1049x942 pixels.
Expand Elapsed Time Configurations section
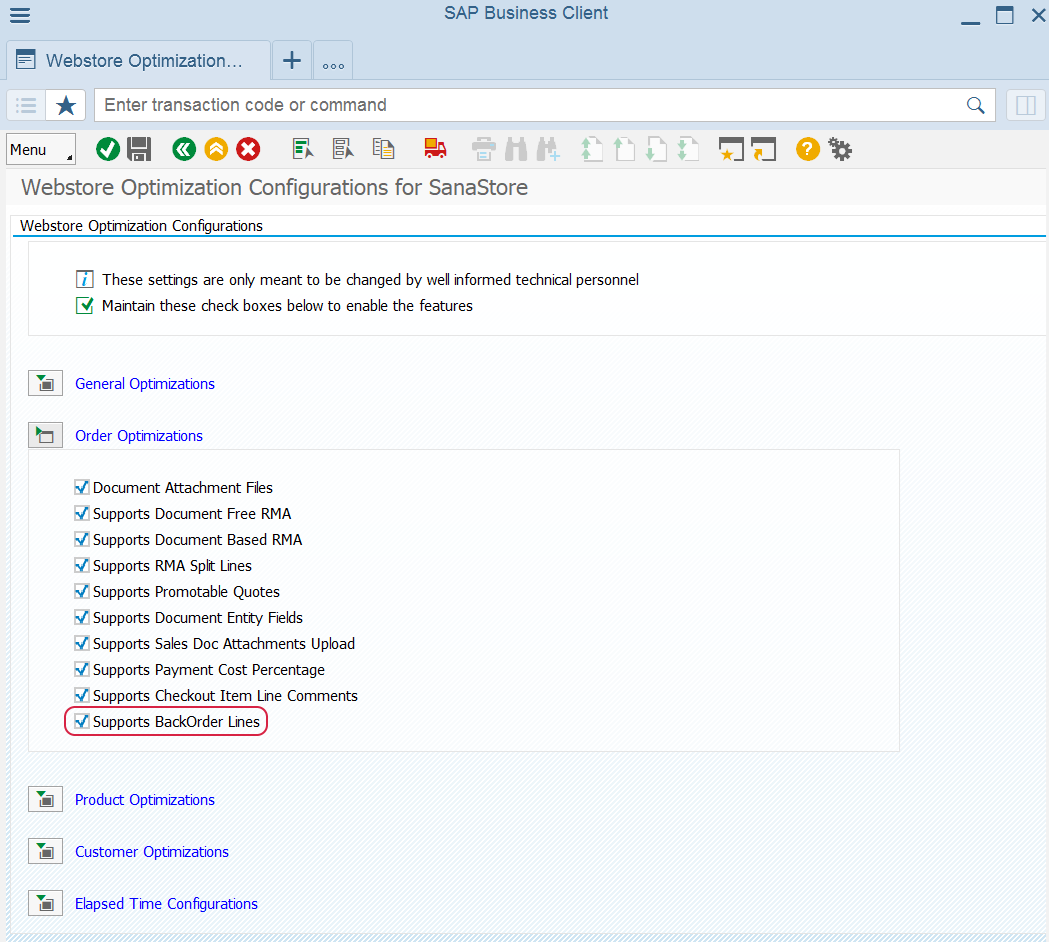[45, 904]
